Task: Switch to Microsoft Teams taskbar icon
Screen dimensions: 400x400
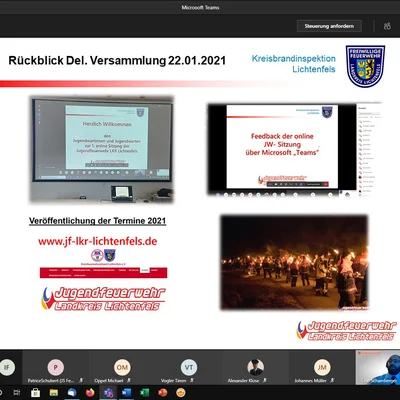Action: pos(108,393)
